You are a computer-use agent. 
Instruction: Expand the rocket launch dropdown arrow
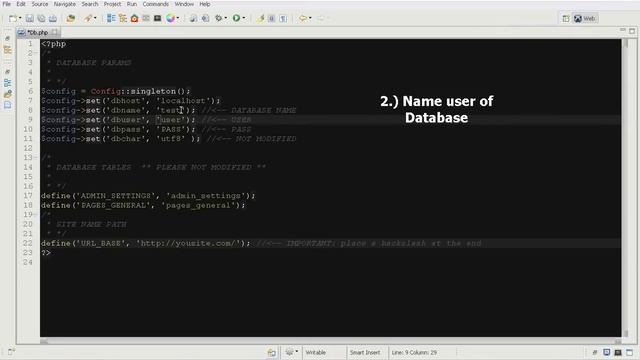tap(95, 18)
